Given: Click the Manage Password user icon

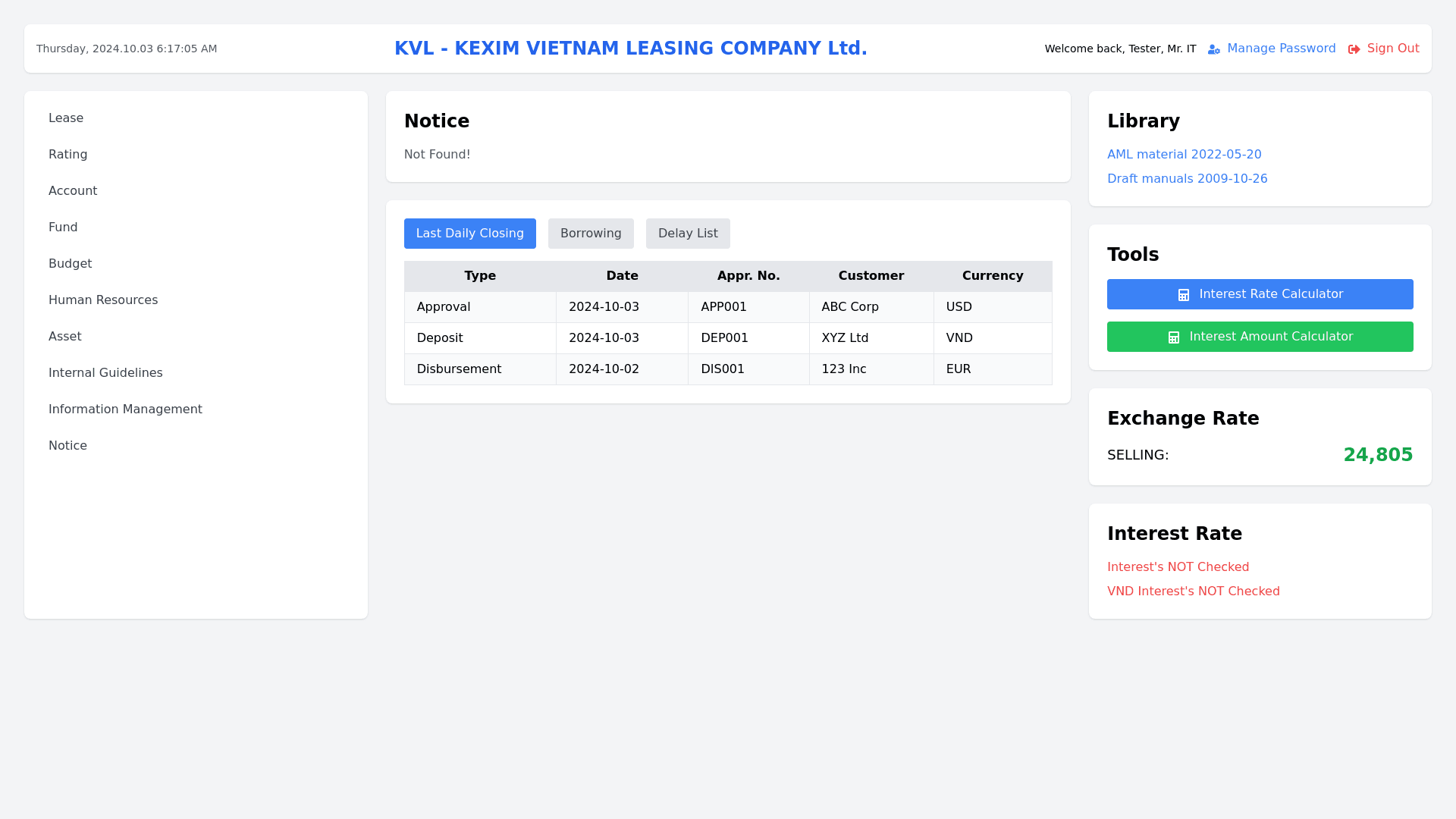Looking at the screenshot, I should (1213, 49).
